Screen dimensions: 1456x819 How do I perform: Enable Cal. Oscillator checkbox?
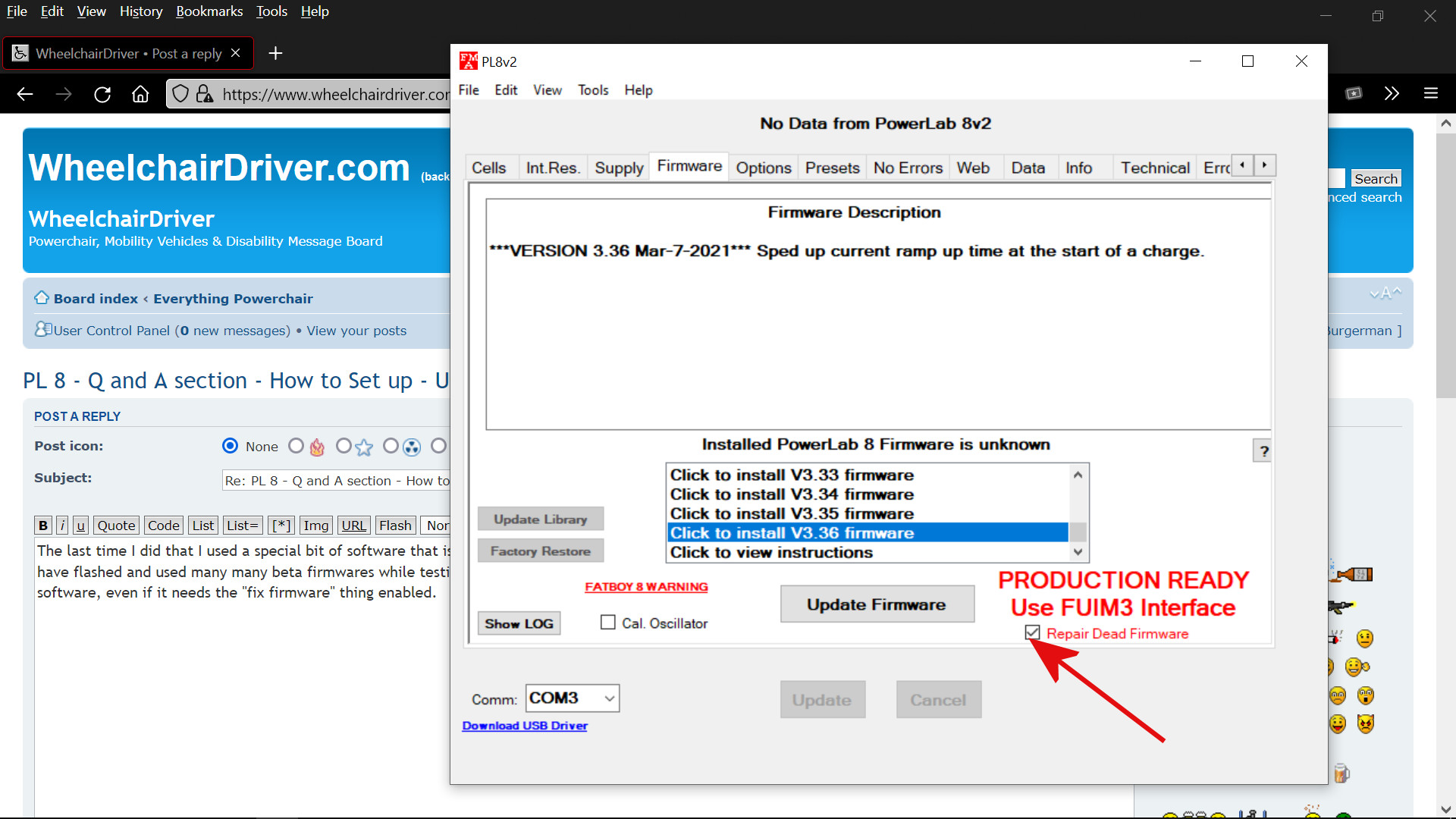click(x=608, y=623)
